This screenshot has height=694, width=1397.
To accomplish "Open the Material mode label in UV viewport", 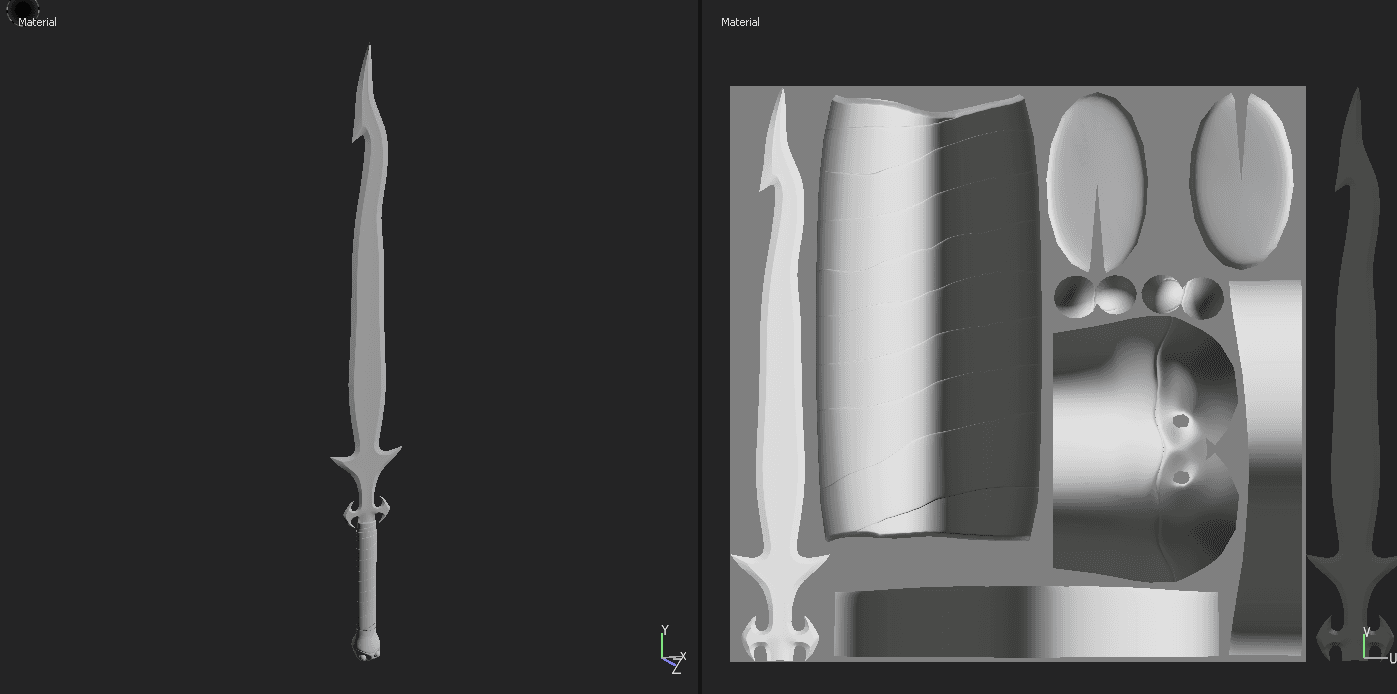I will tap(740, 22).
